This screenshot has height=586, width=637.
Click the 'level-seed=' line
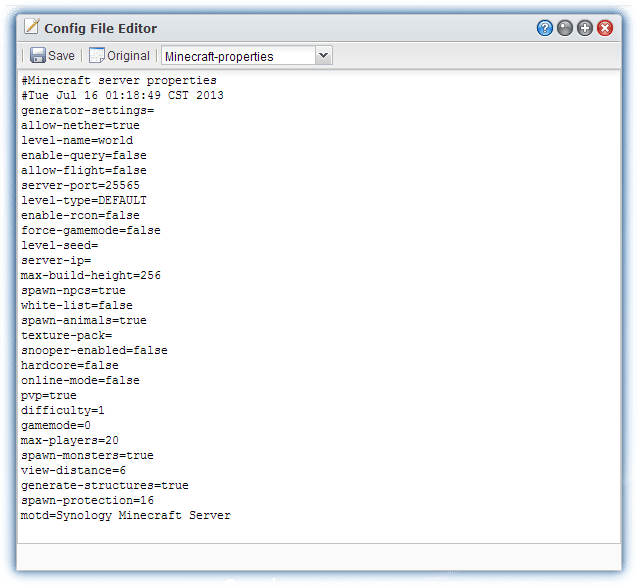pyautogui.click(x=60, y=245)
